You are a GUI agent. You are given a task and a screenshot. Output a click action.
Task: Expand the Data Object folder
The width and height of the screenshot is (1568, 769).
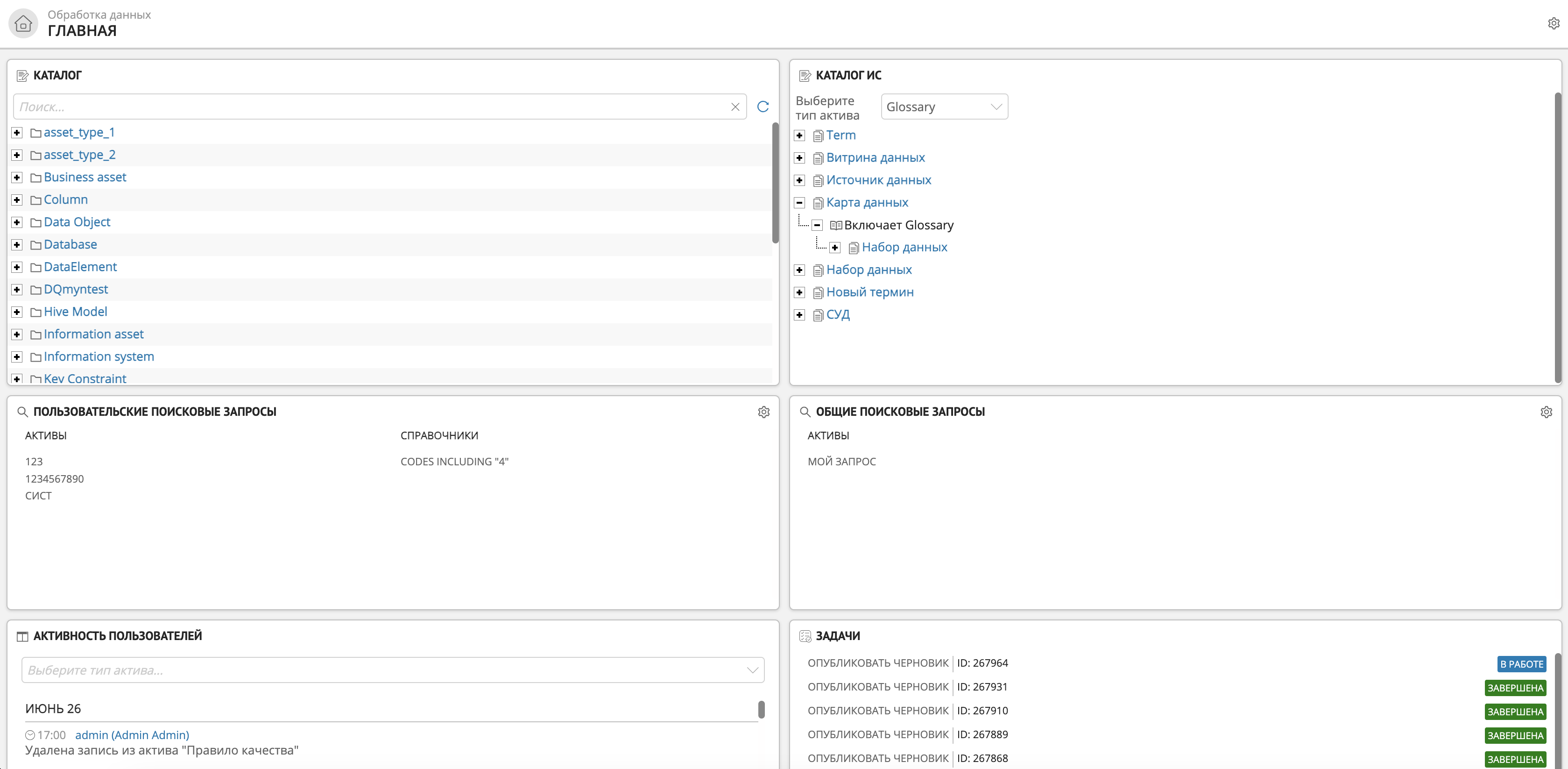click(17, 222)
